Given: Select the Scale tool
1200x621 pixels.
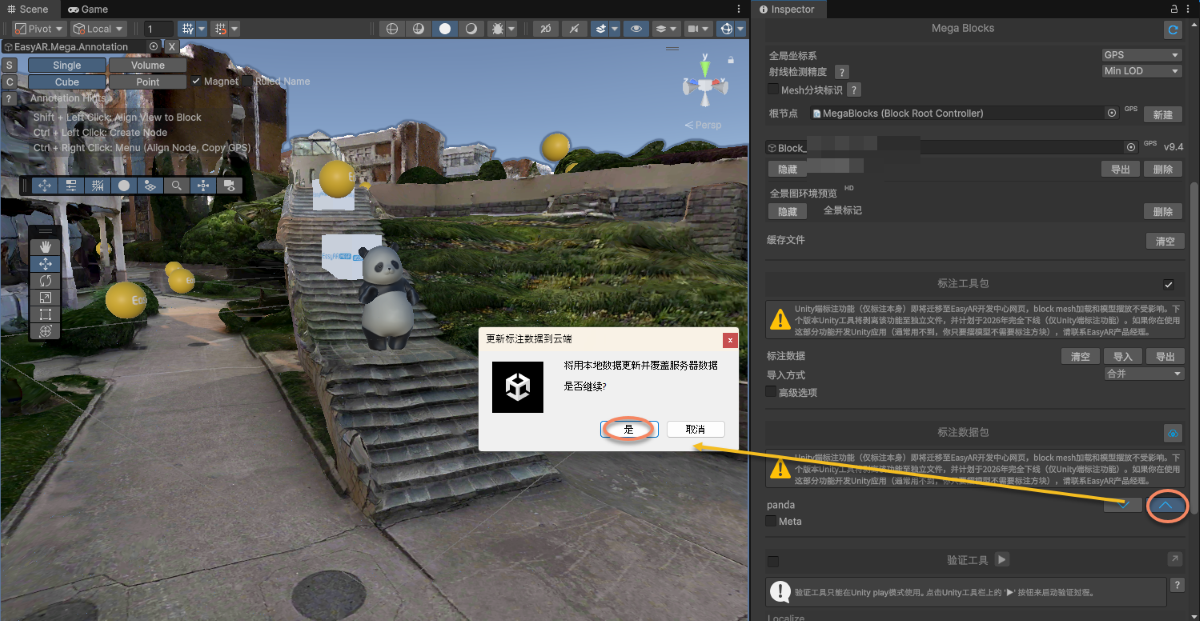Looking at the screenshot, I should 45,298.
